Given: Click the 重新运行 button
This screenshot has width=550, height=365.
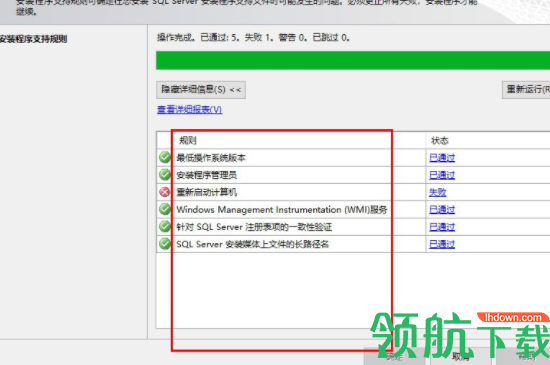Looking at the screenshot, I should point(526,90).
